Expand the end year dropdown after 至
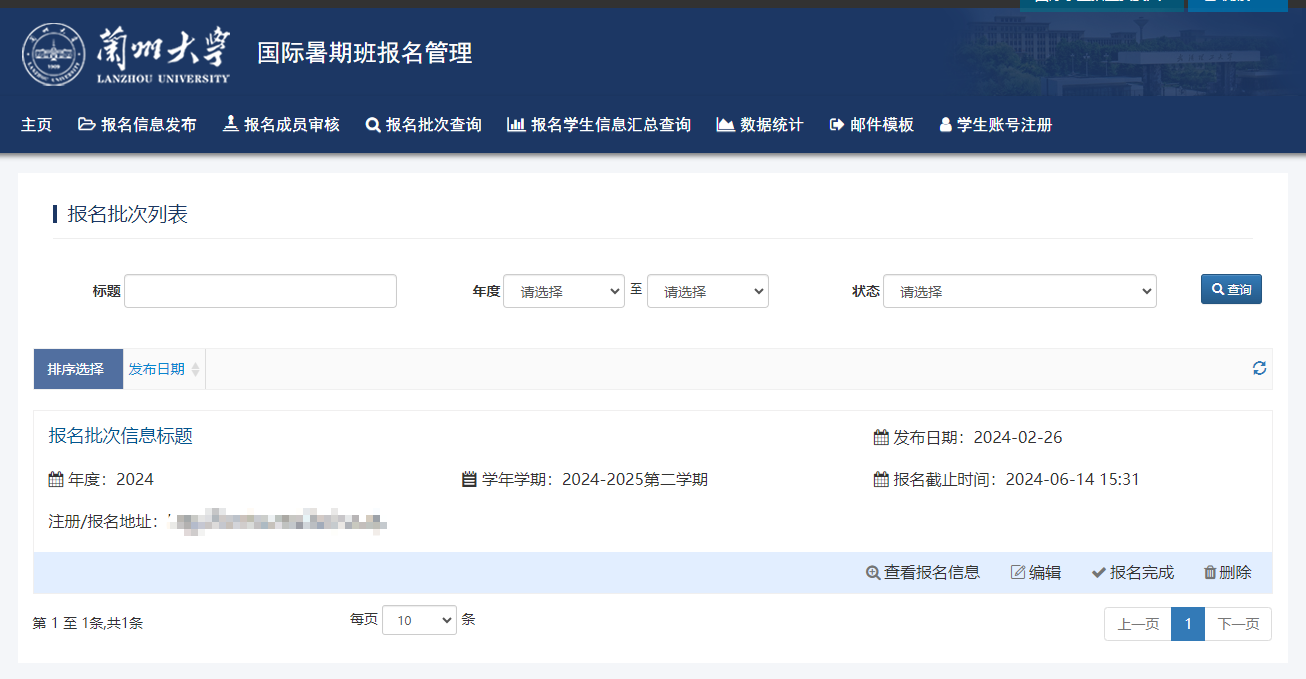1306x679 pixels. 708,291
